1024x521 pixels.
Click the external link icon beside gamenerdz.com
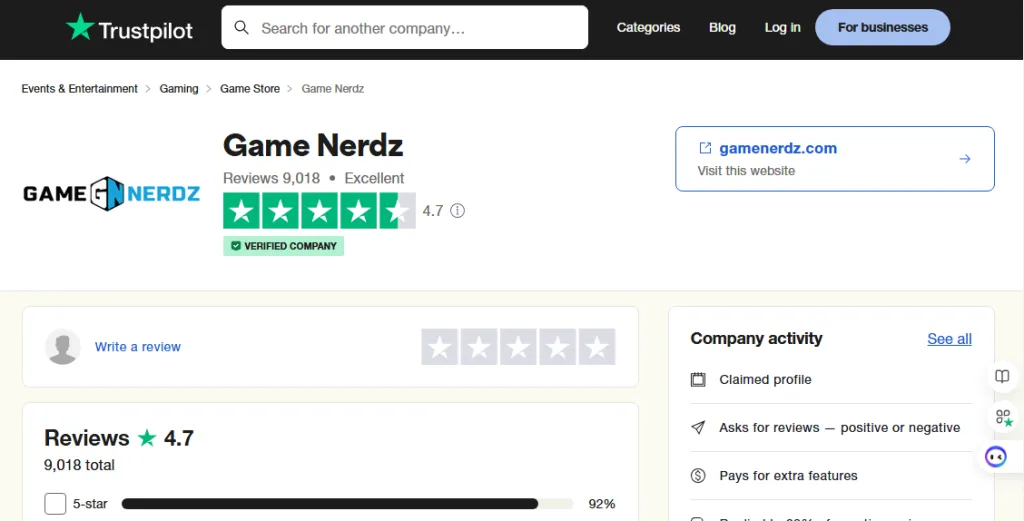[x=705, y=148]
